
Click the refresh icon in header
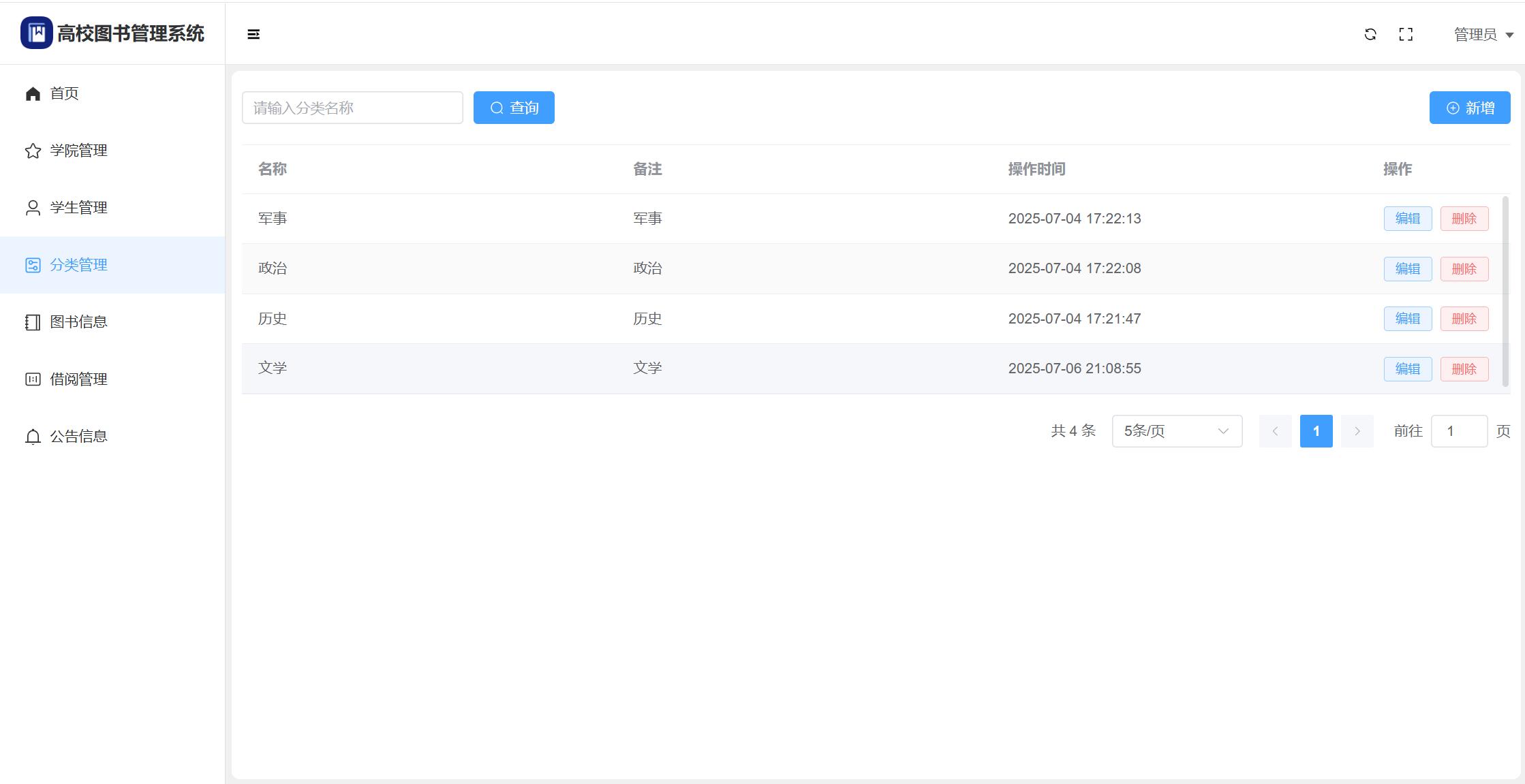1370,34
